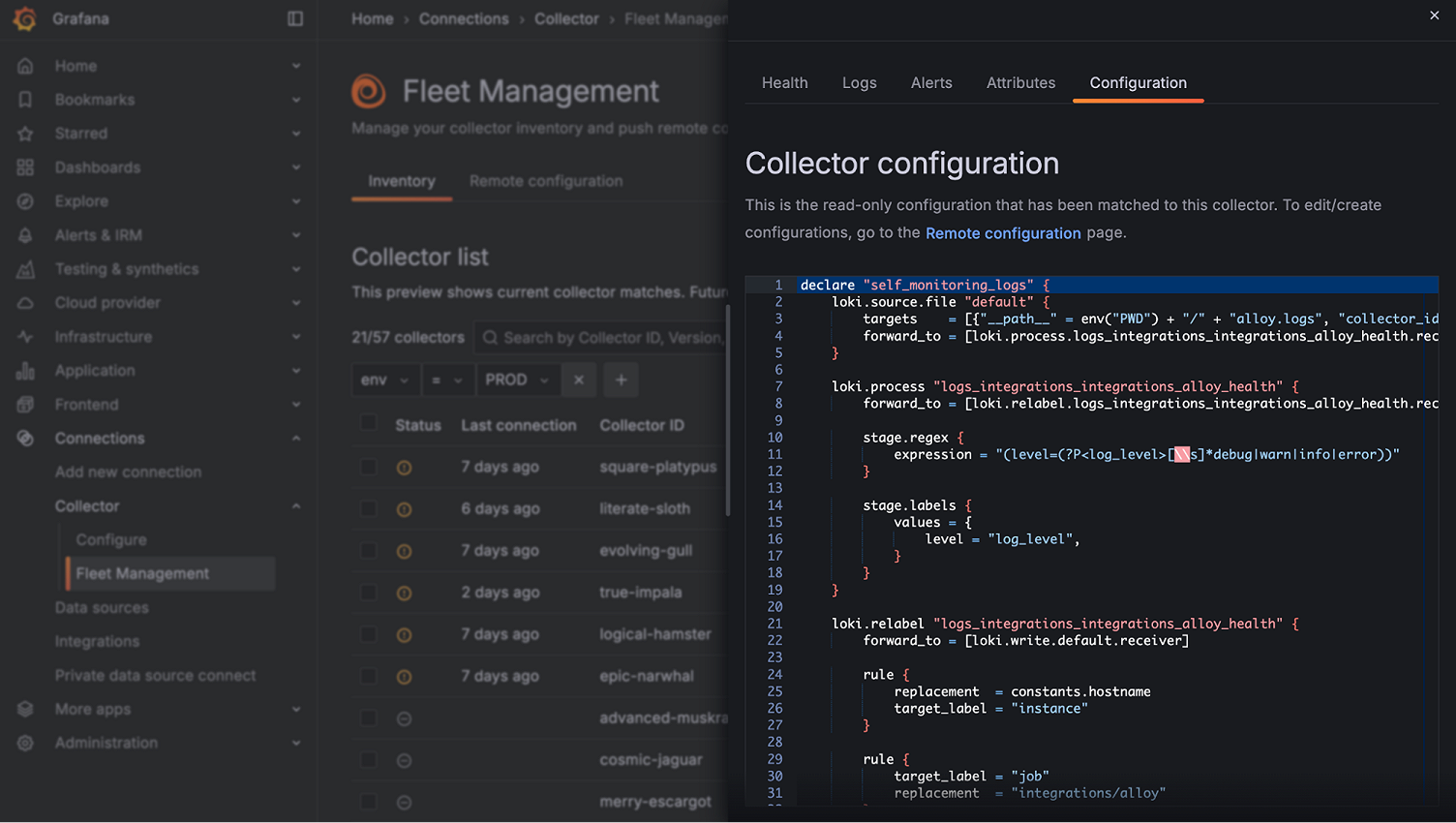1456x823 pixels.
Task: Collapse the navigation sidebar via top panel icon
Action: coord(294,18)
